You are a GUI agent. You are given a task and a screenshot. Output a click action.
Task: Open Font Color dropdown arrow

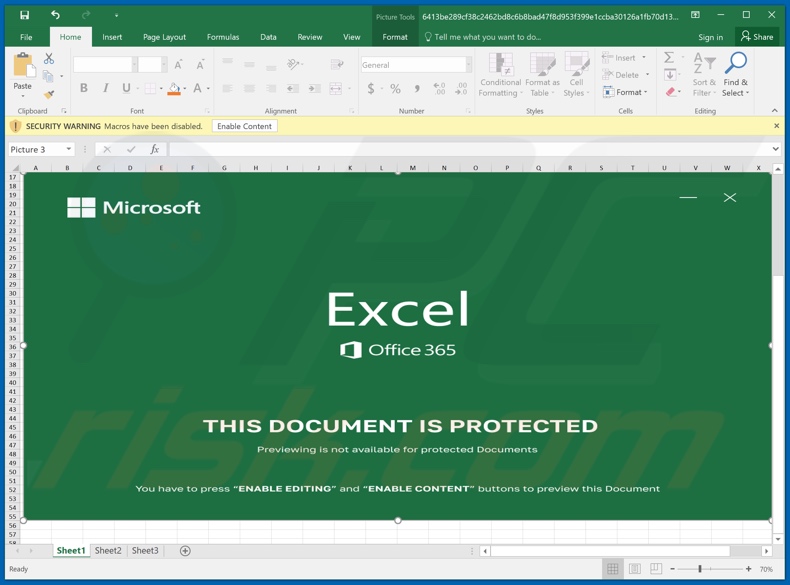tap(208, 89)
